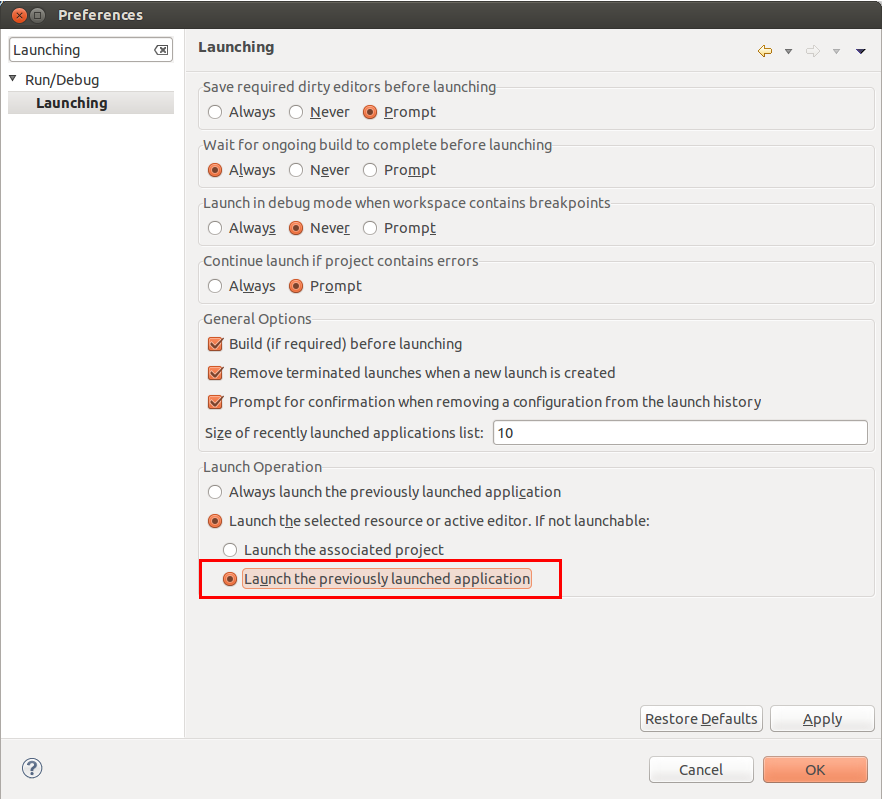Image resolution: width=882 pixels, height=799 pixels.
Task: Click the recently launched applications size field
Action: 680,433
